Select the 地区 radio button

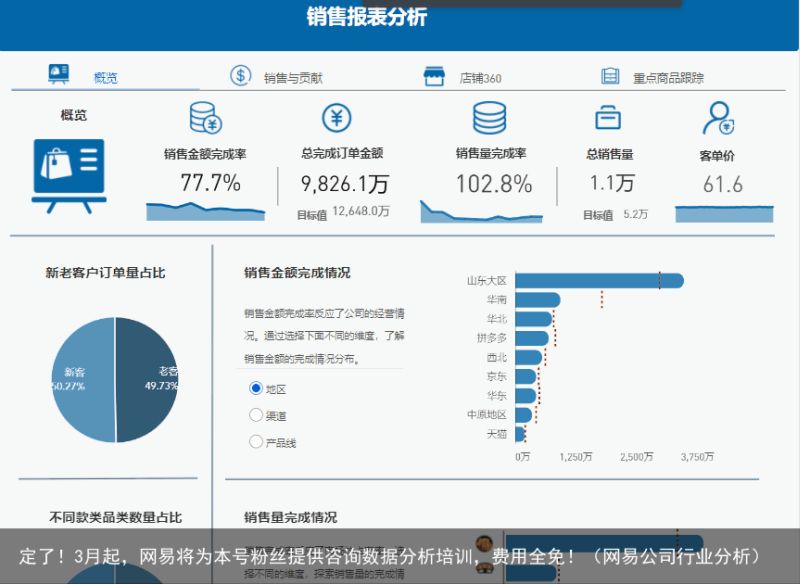point(256,388)
